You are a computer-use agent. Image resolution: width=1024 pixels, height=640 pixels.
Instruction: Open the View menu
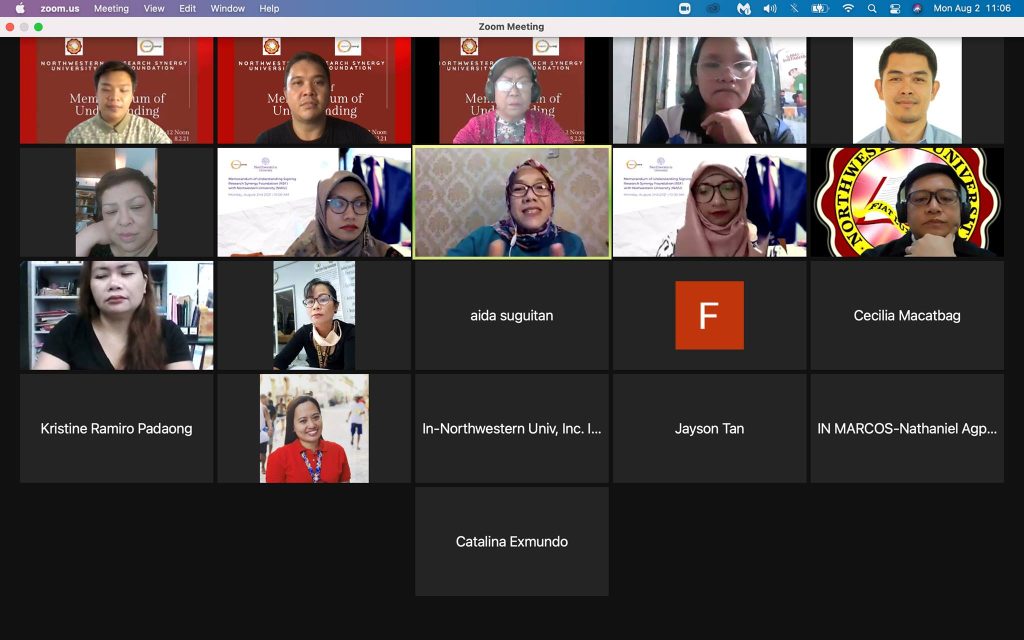click(x=154, y=8)
